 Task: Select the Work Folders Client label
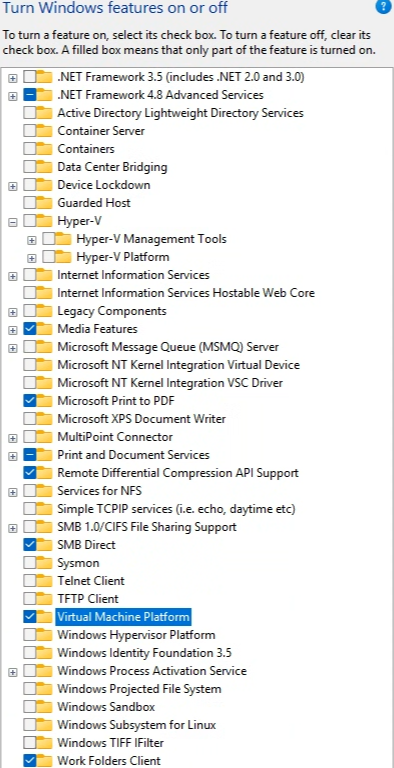[109, 761]
